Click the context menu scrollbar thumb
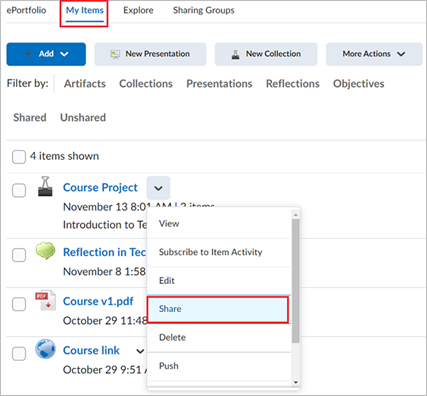The height and width of the screenshot is (396, 427). point(295,281)
